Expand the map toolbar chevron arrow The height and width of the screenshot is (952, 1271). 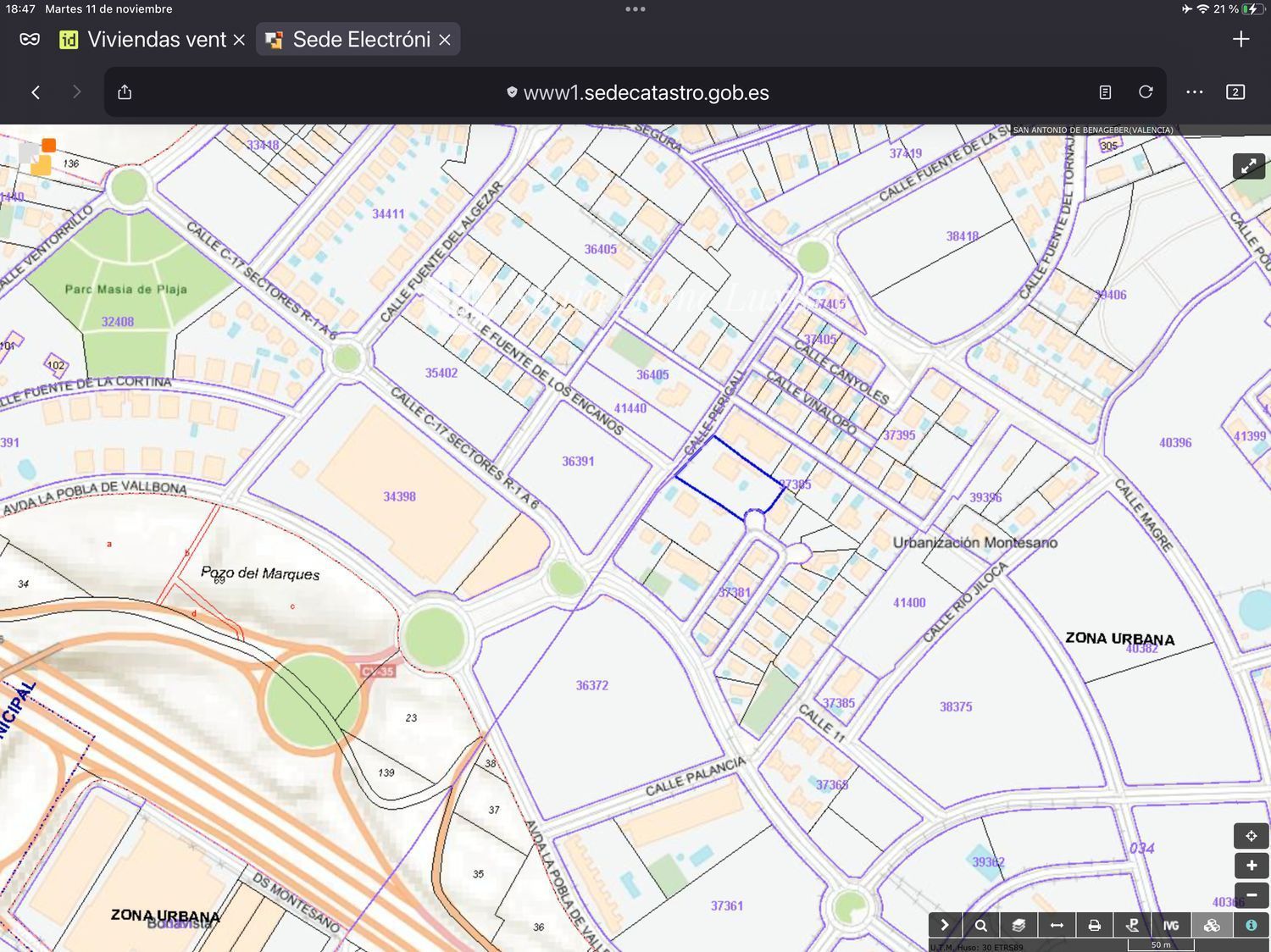point(945,925)
